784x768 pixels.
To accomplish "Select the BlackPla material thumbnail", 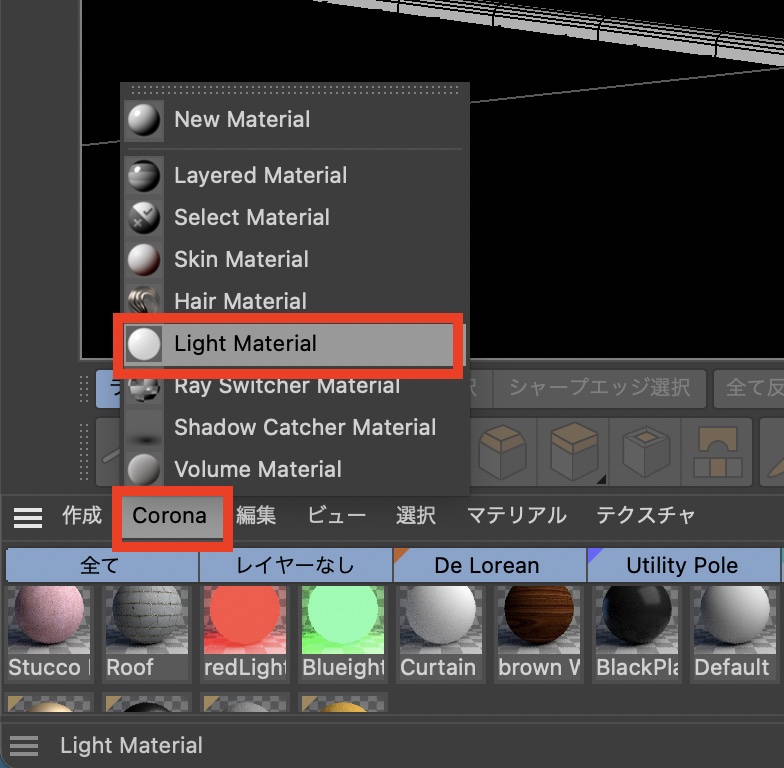I will (x=637, y=620).
